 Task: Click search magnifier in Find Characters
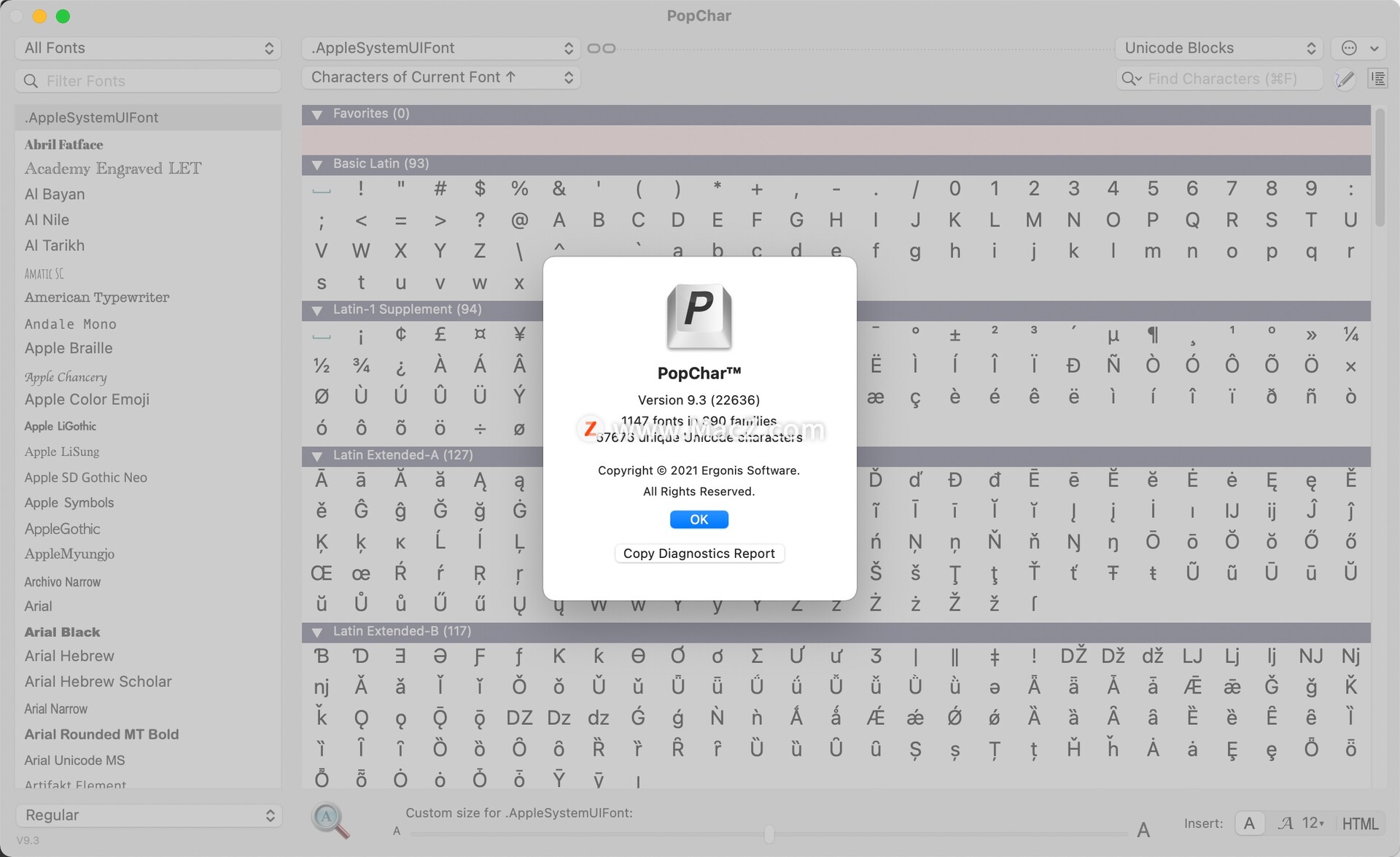click(x=1132, y=79)
